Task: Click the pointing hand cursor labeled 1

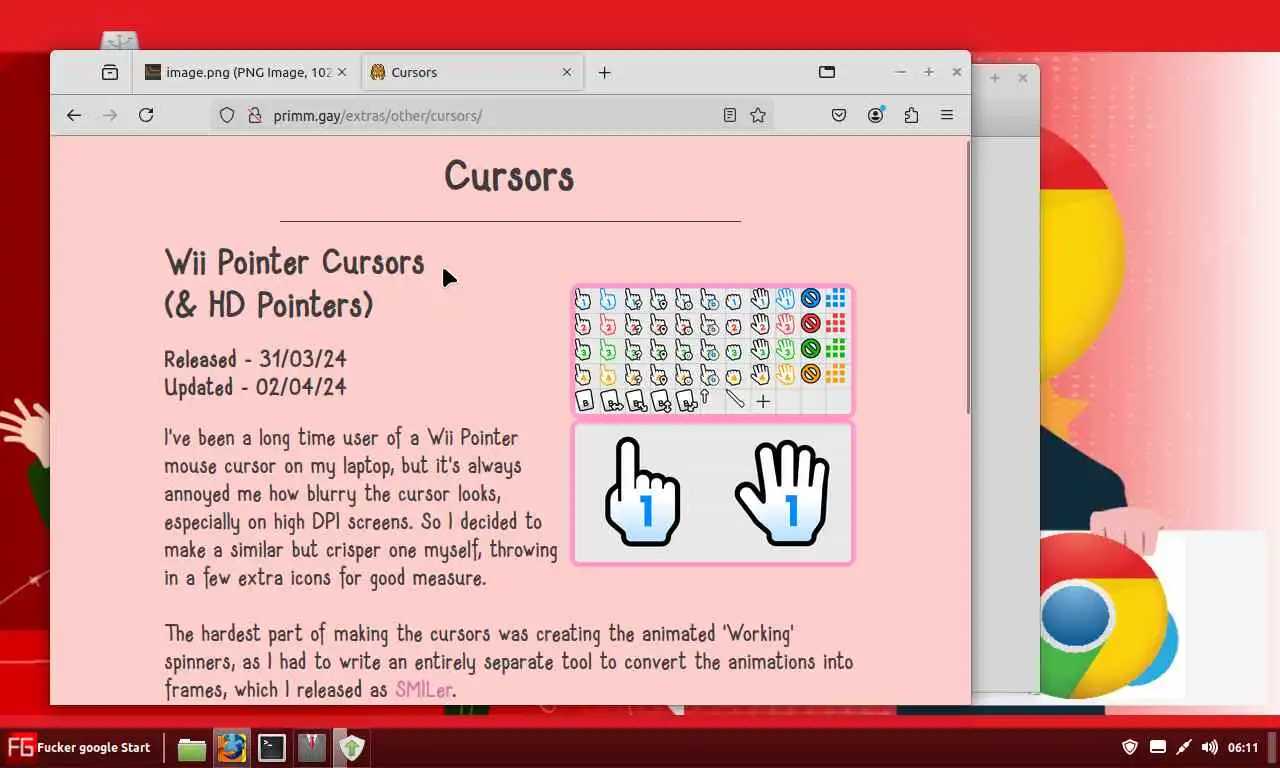Action: (642, 492)
